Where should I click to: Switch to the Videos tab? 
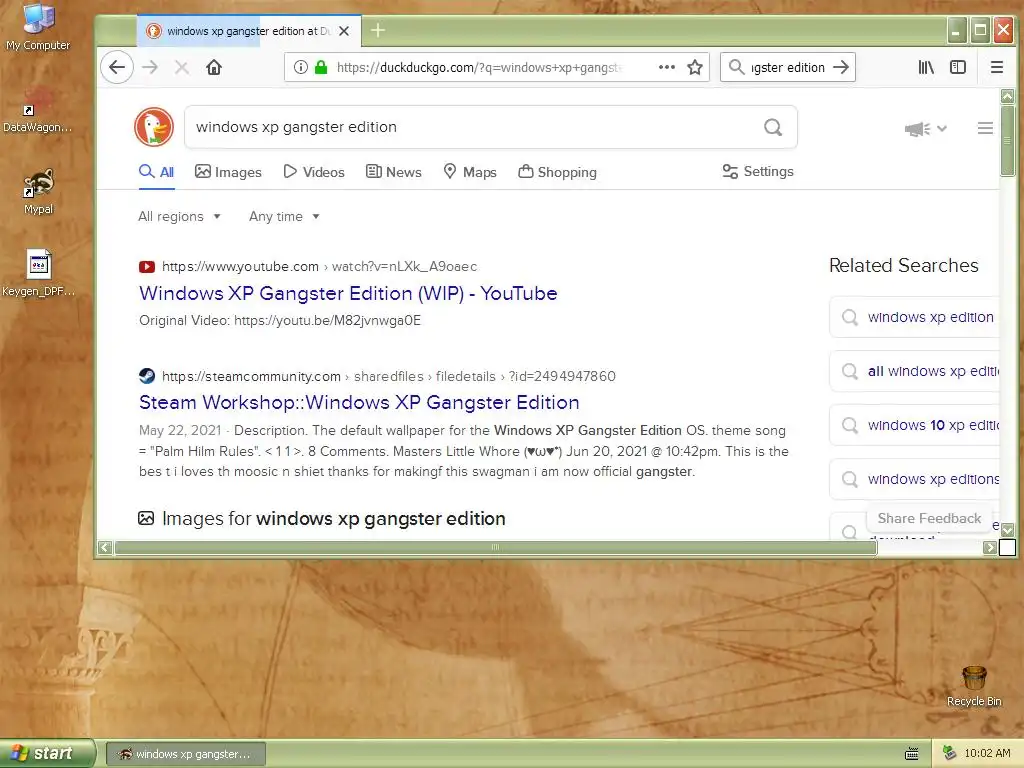point(313,172)
